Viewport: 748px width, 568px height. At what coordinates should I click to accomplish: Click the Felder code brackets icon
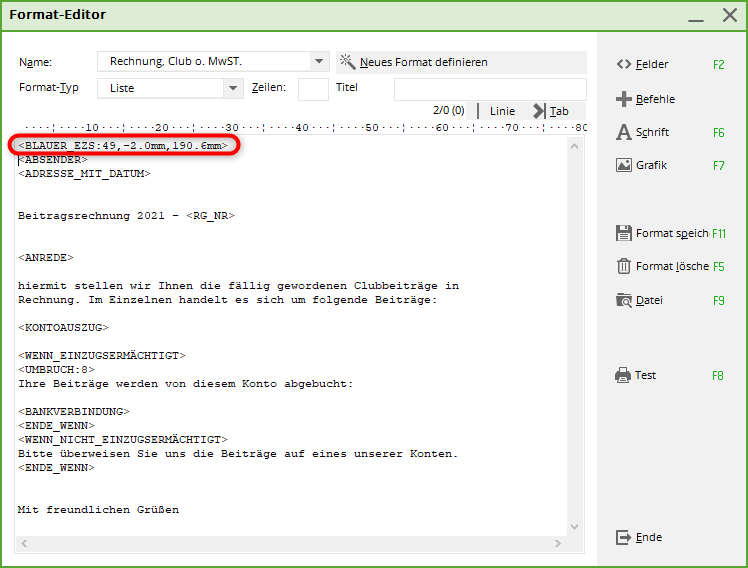(x=624, y=65)
